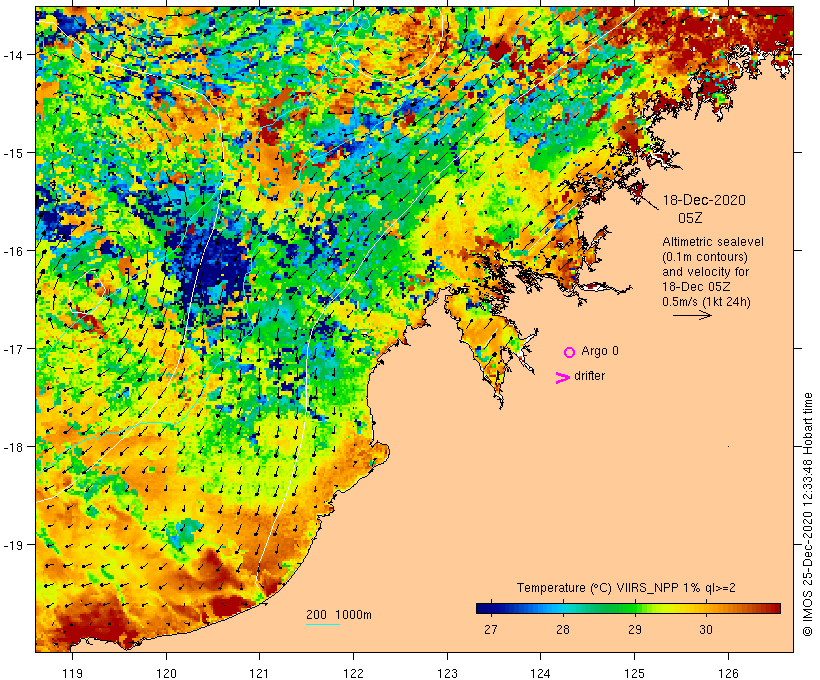Click the color bar tick label 28
The height and width of the screenshot is (680, 820).
pos(563,630)
